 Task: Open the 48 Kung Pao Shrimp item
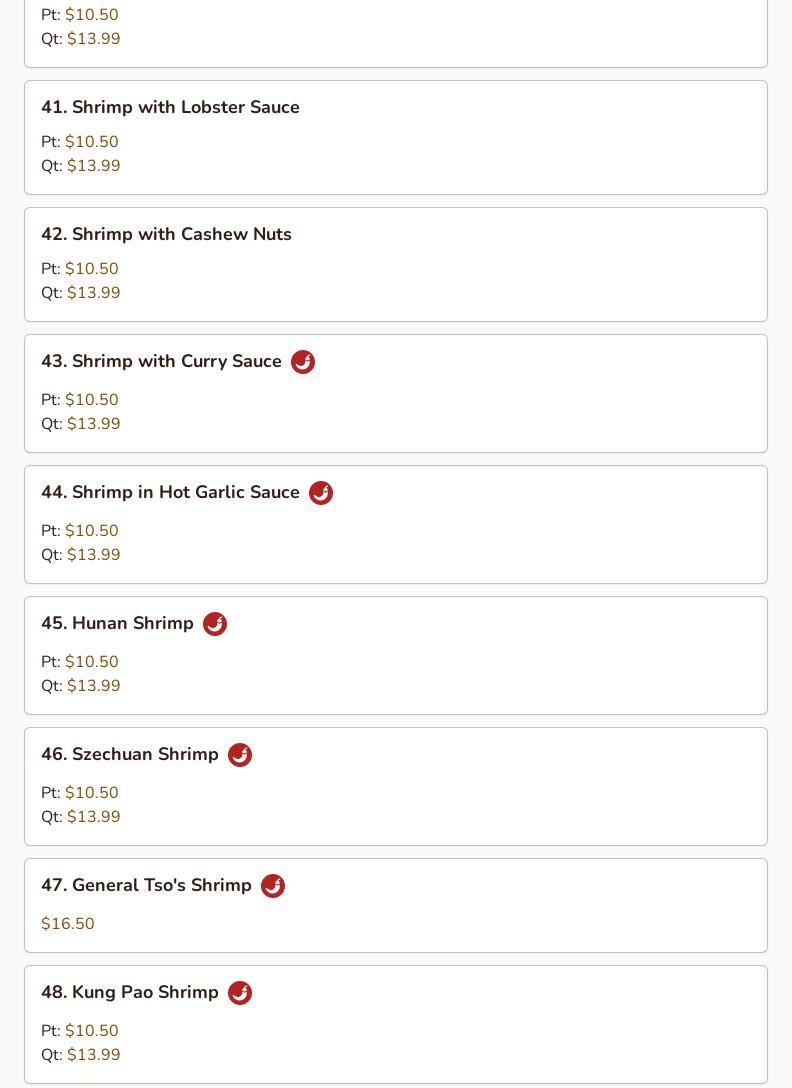[130, 992]
